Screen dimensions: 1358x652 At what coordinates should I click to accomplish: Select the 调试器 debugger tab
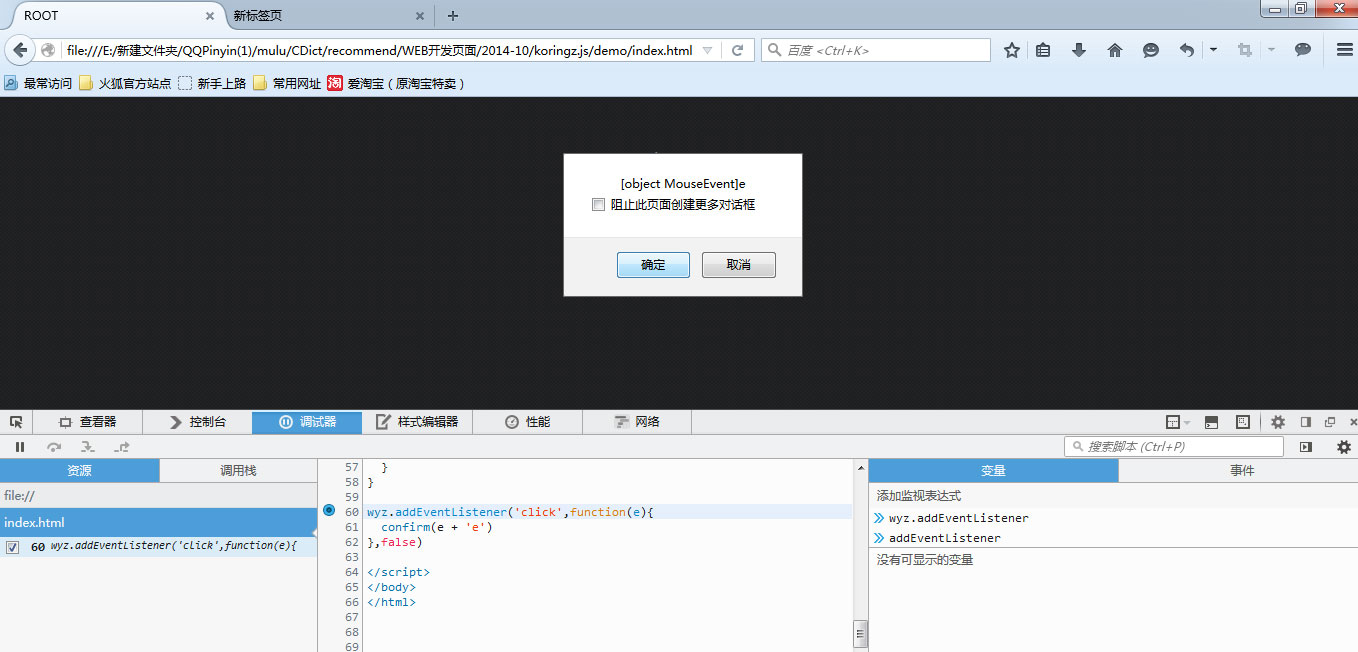pos(307,422)
